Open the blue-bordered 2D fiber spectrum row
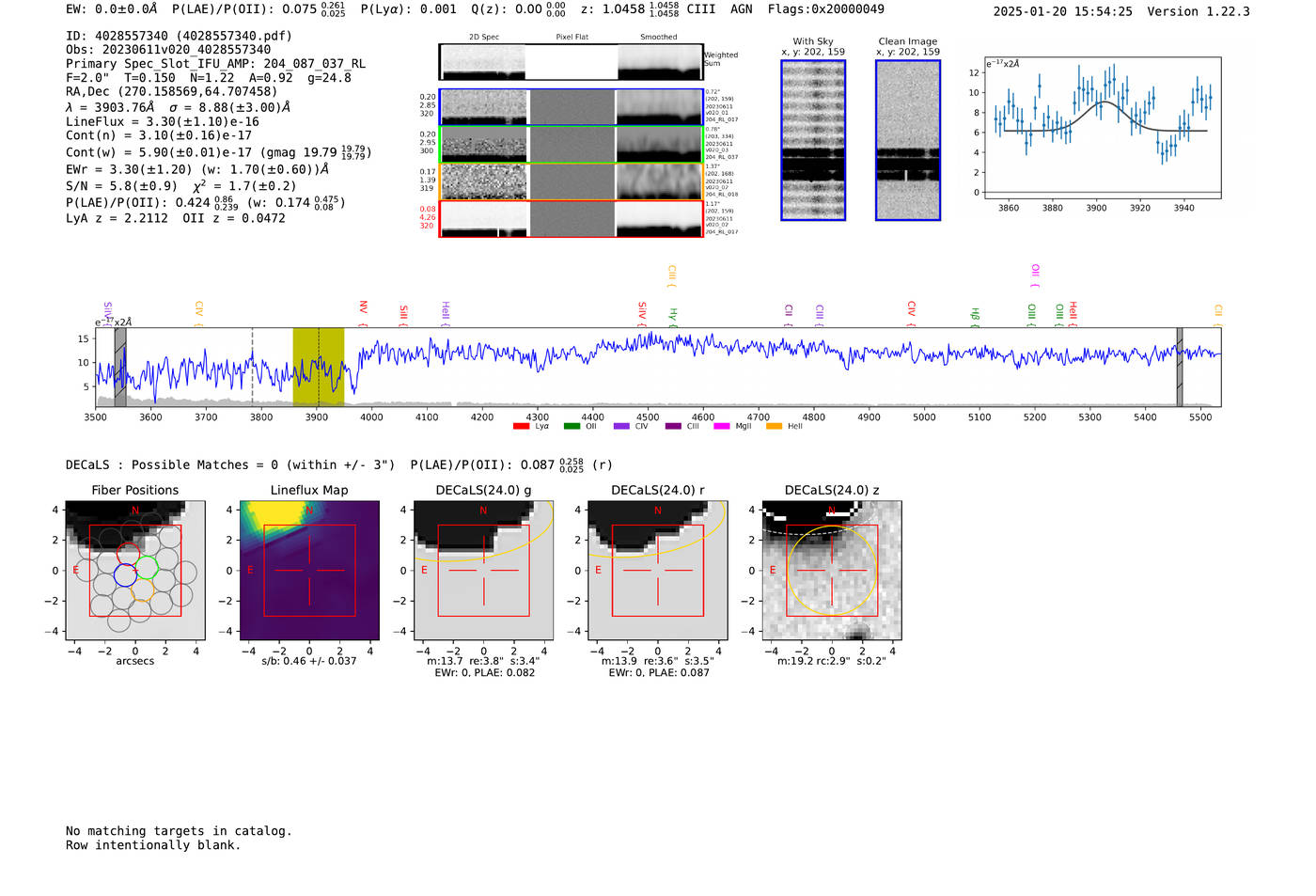 click(x=571, y=107)
